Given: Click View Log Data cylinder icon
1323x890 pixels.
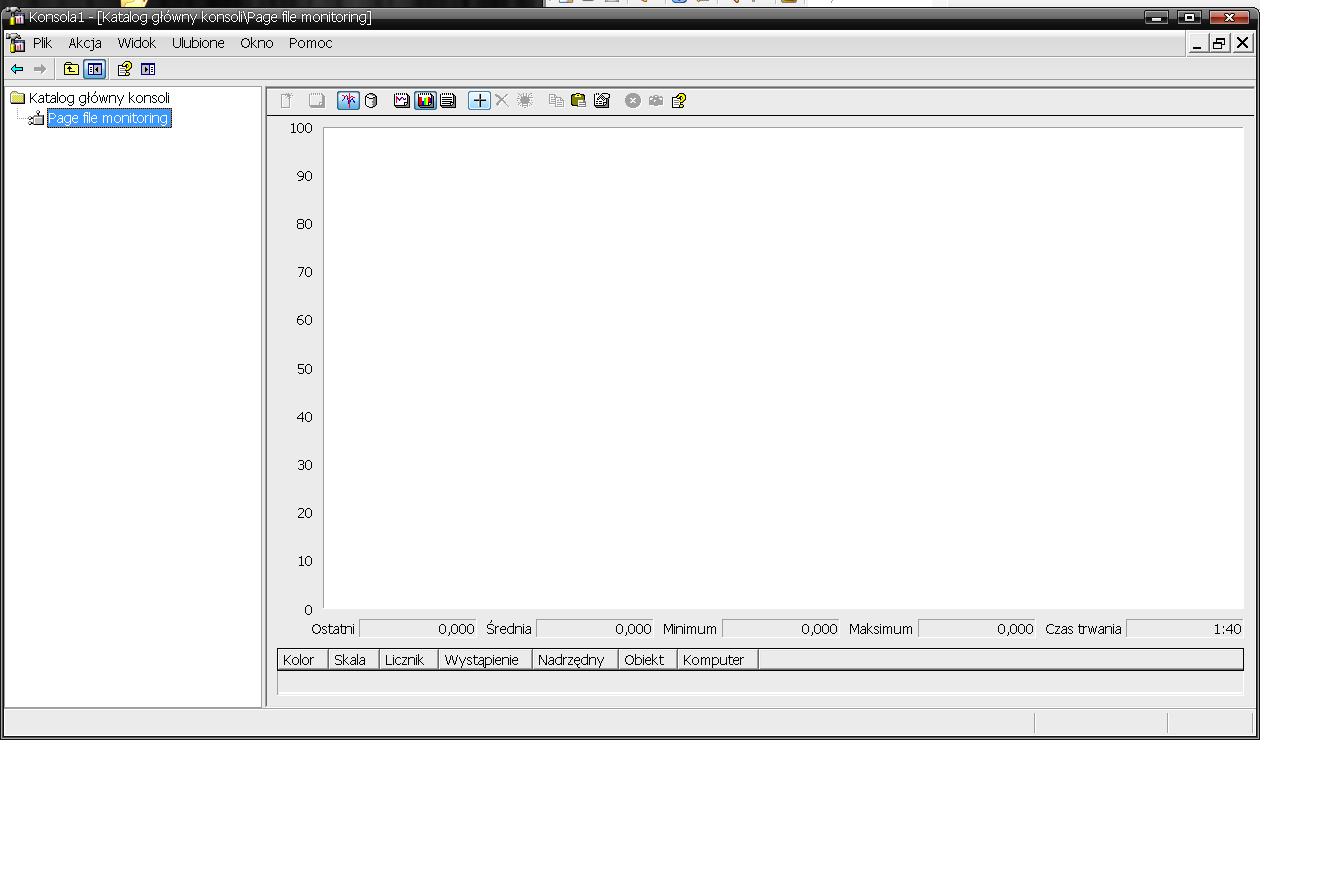Looking at the screenshot, I should click(x=371, y=100).
